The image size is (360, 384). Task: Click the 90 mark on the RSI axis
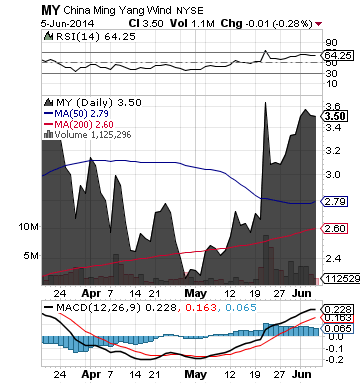[332, 43]
